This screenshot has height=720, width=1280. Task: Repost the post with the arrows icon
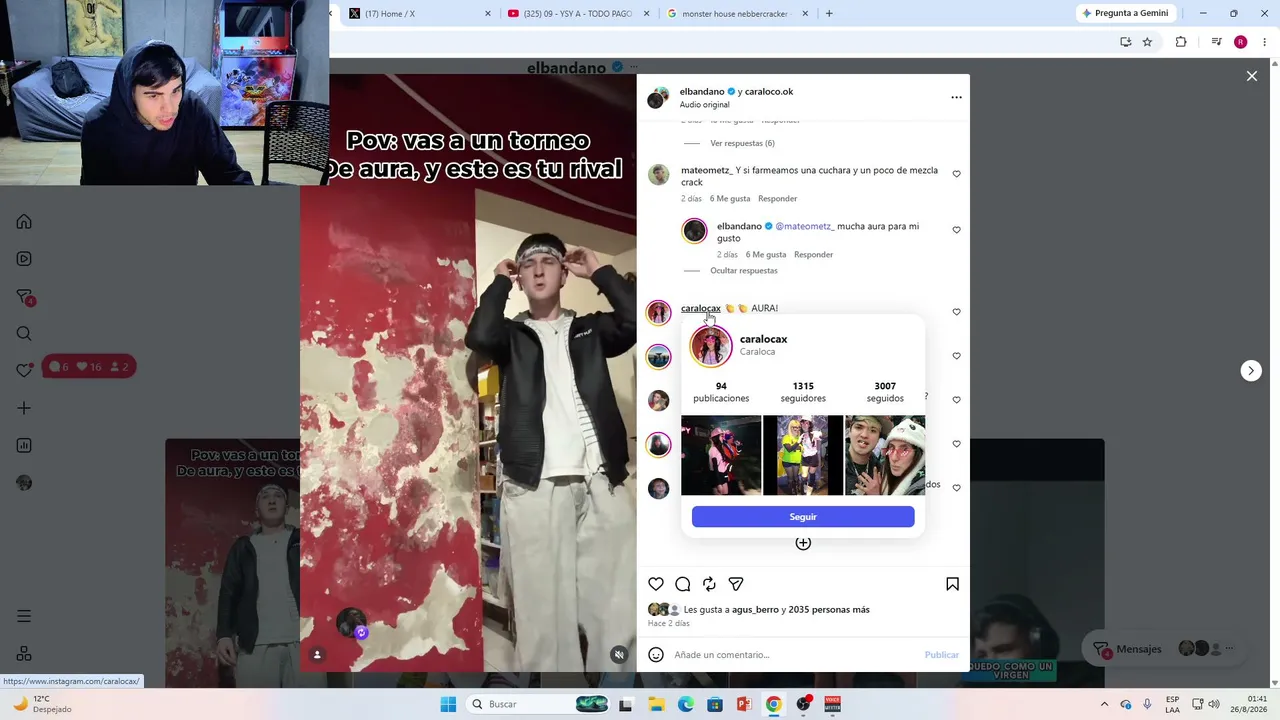[709, 584]
